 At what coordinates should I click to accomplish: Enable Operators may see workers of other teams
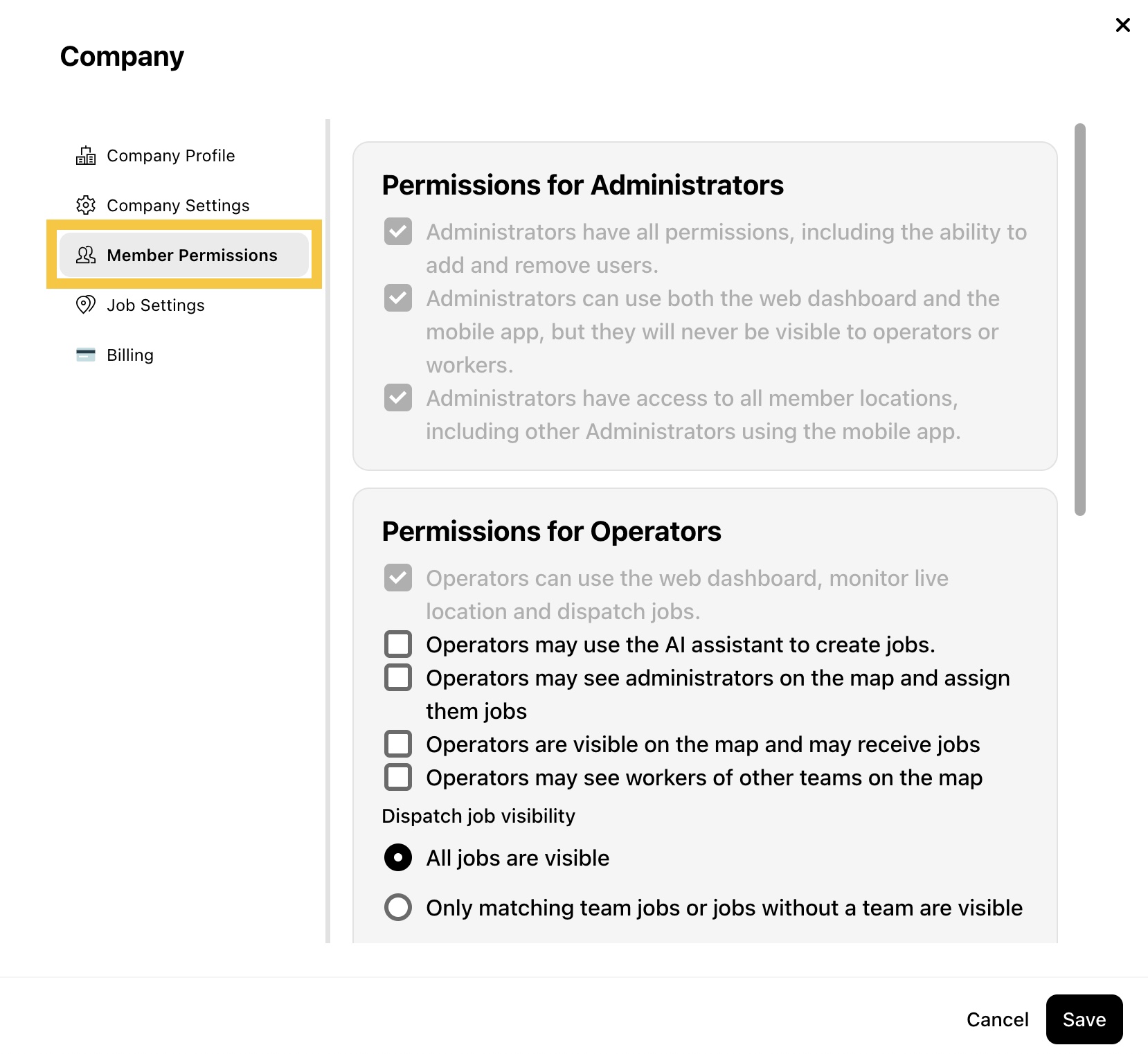[x=398, y=777]
